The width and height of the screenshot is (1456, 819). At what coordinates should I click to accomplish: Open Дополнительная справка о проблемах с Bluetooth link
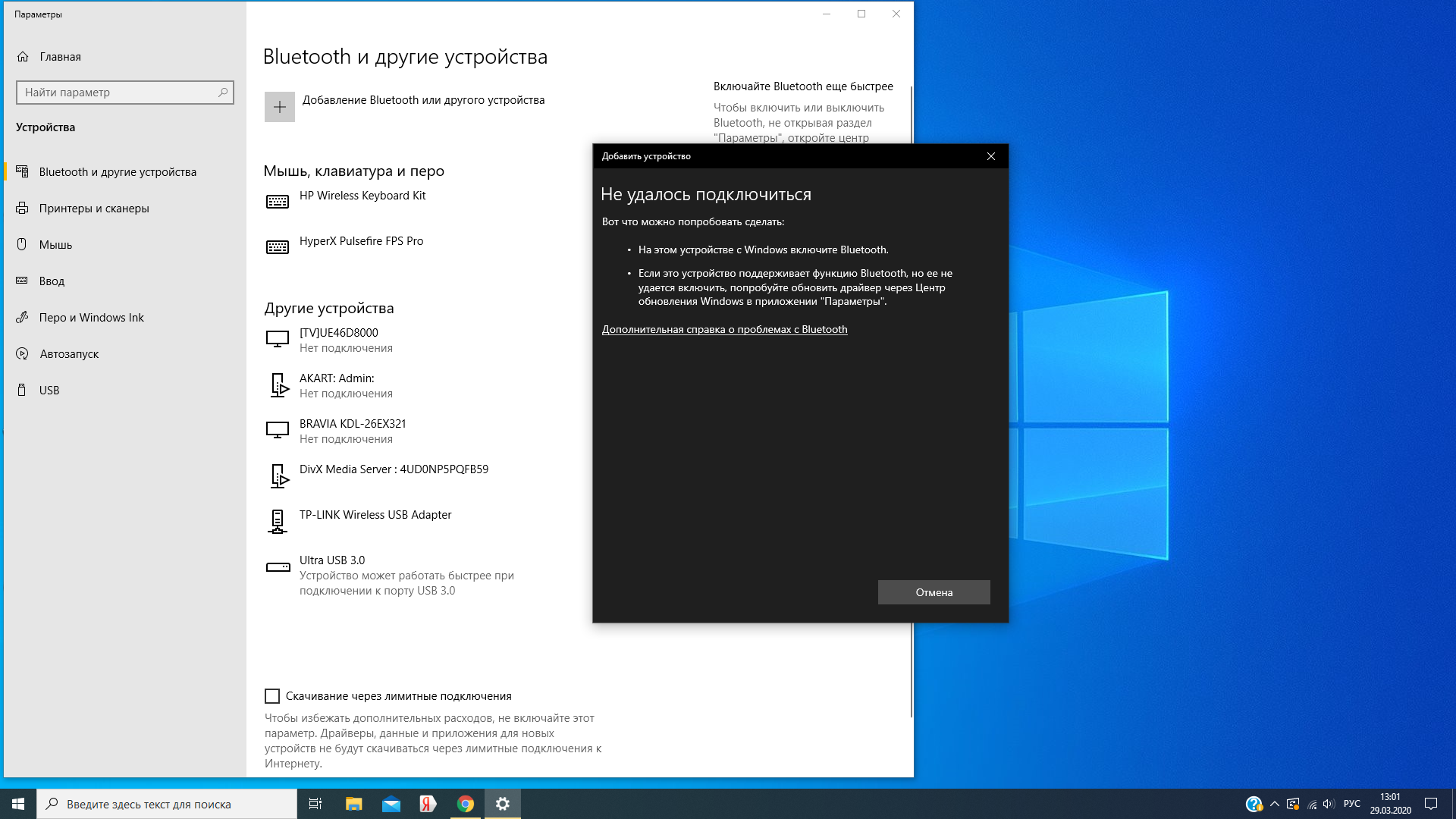coord(724,329)
